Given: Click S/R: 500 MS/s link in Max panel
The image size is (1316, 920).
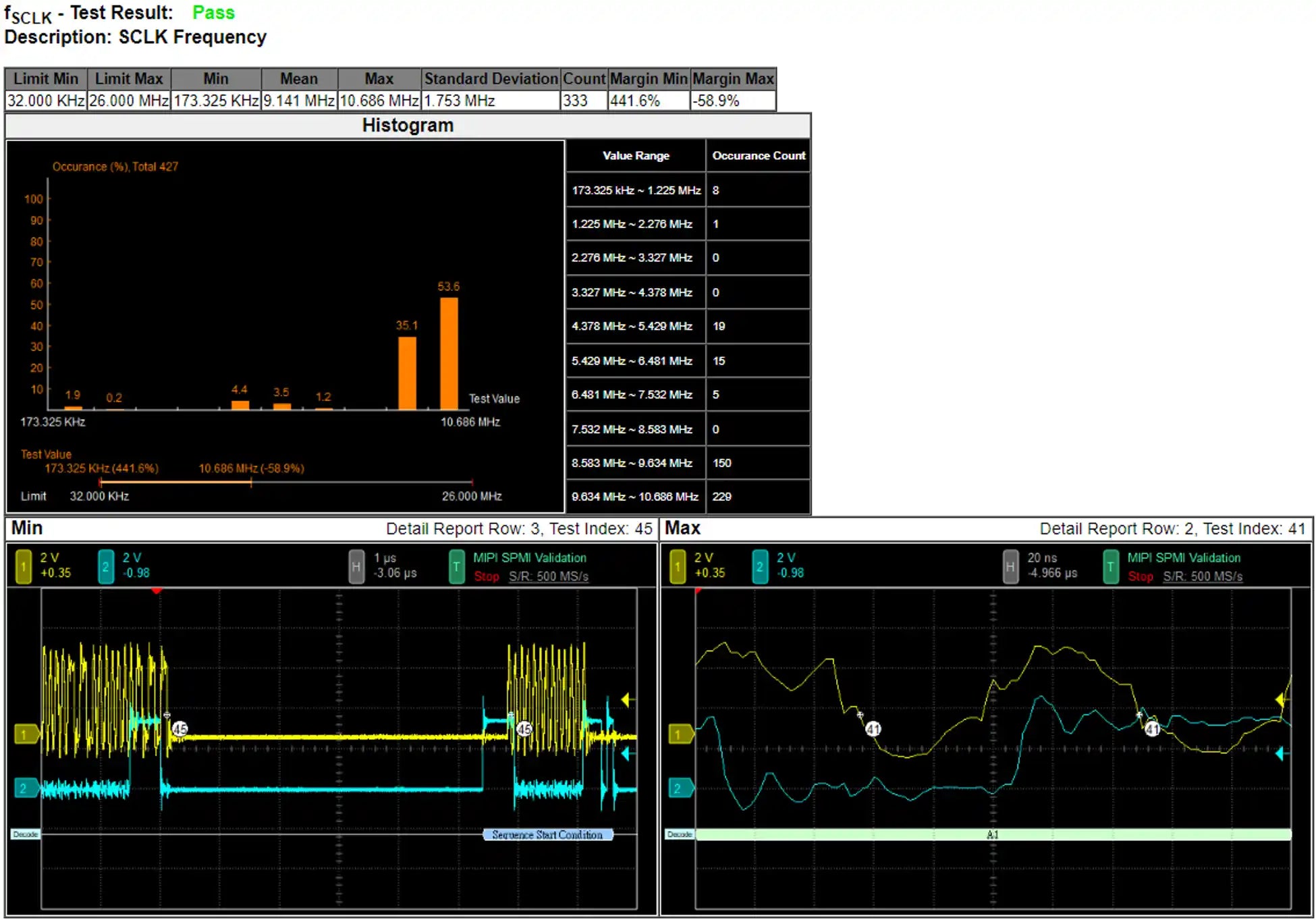Looking at the screenshot, I should pyautogui.click(x=1202, y=576).
